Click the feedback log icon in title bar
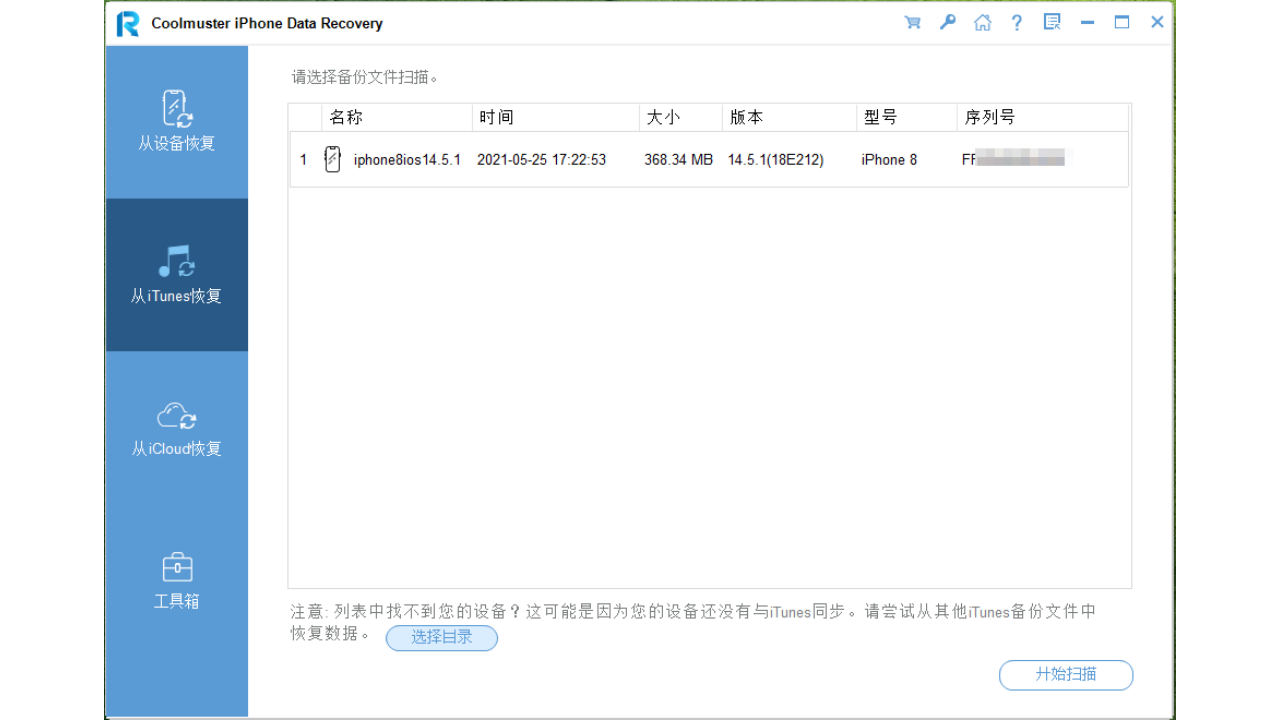The height and width of the screenshot is (720, 1280). 1051,21
